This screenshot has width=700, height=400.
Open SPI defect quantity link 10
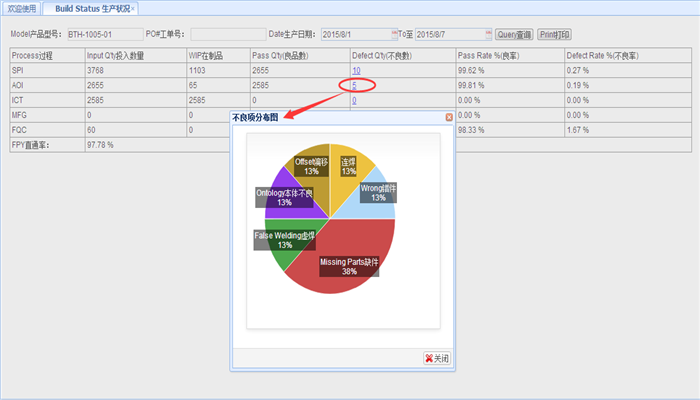point(356,71)
